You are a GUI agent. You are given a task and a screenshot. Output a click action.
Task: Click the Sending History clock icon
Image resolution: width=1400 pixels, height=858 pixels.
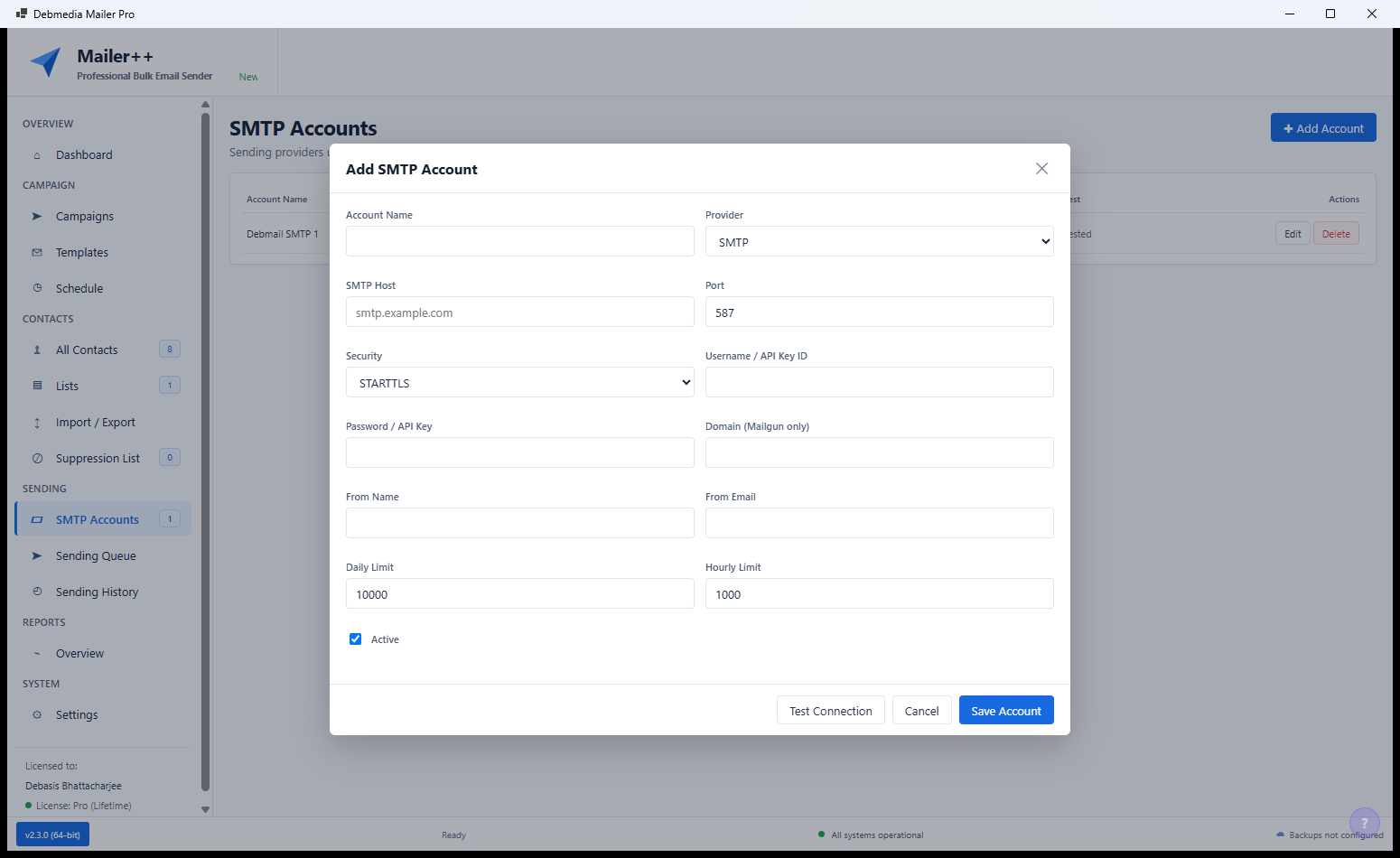point(37,592)
